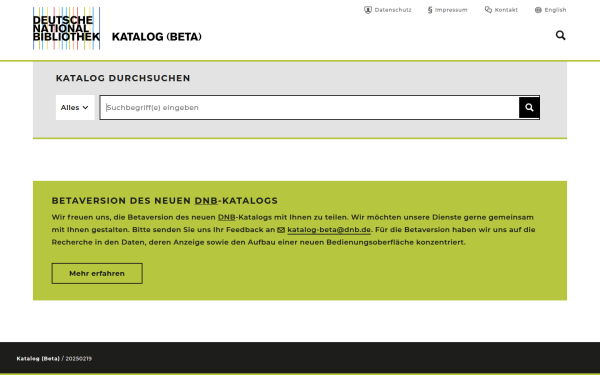Viewport: 600px width, 375px height.
Task: Open the Datenschutz link
Action: pyautogui.click(x=388, y=10)
